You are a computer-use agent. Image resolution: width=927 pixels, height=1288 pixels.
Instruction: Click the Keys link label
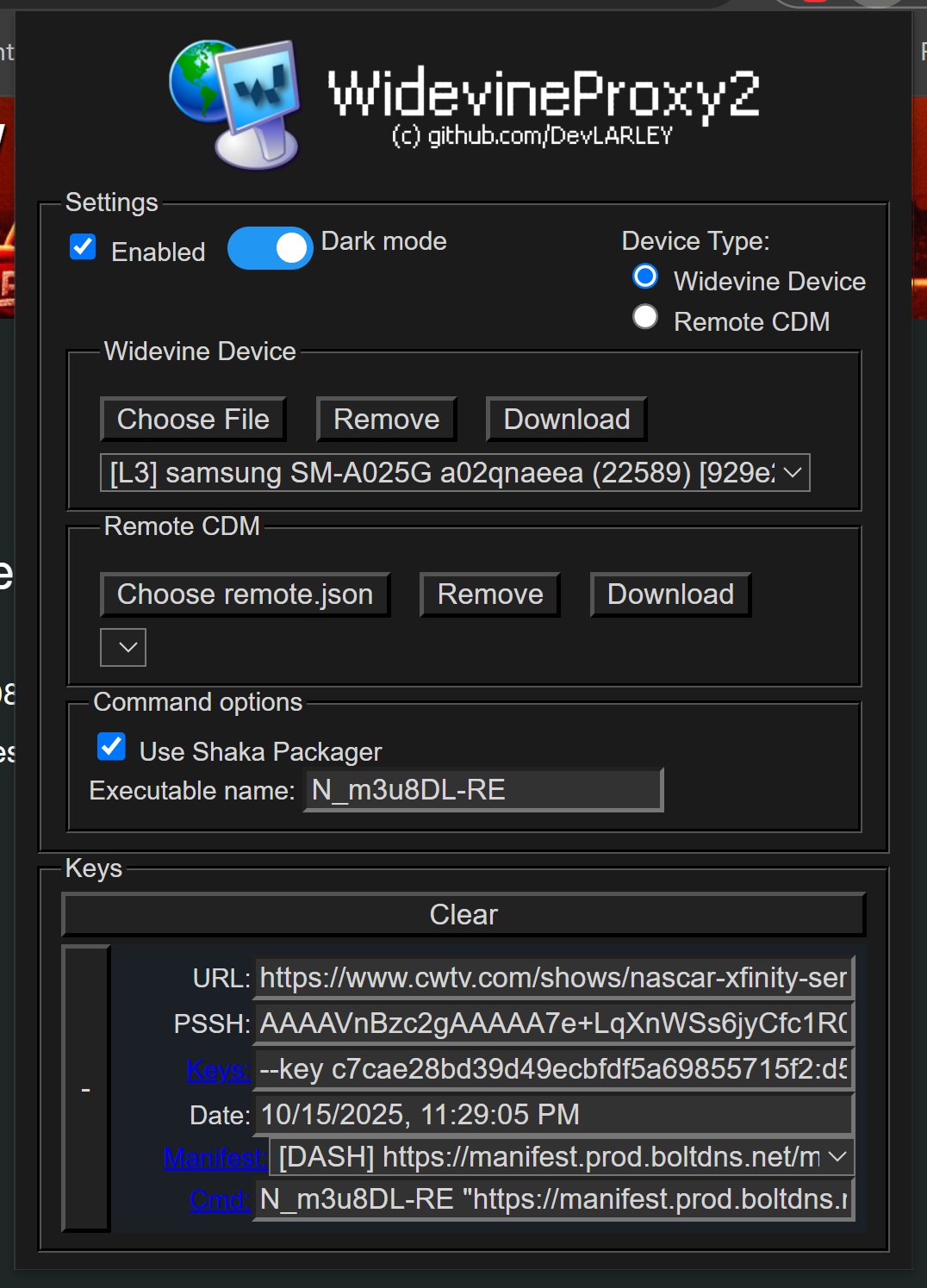click(x=218, y=1070)
